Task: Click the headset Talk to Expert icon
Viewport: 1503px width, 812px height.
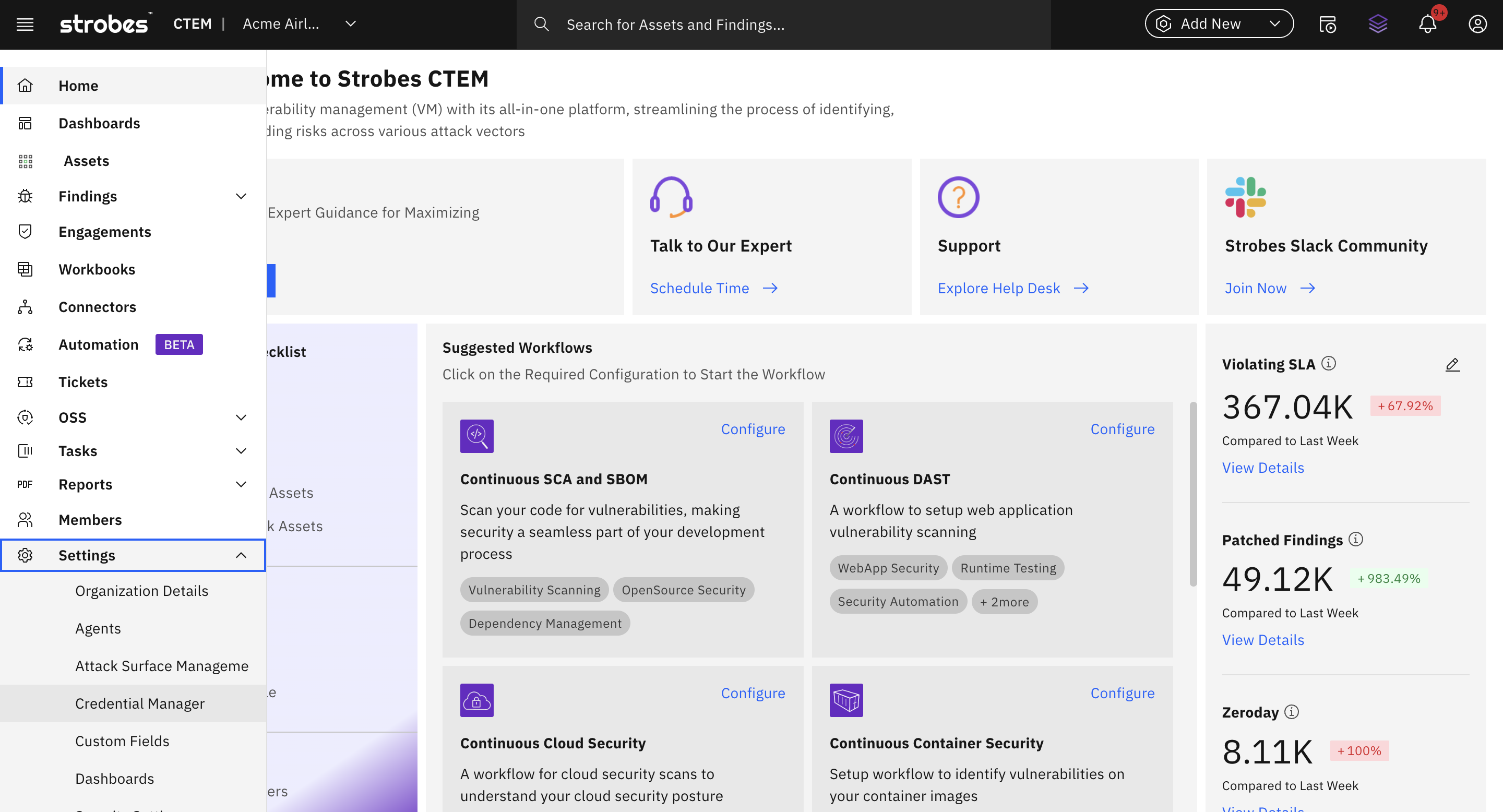Action: coord(671,197)
